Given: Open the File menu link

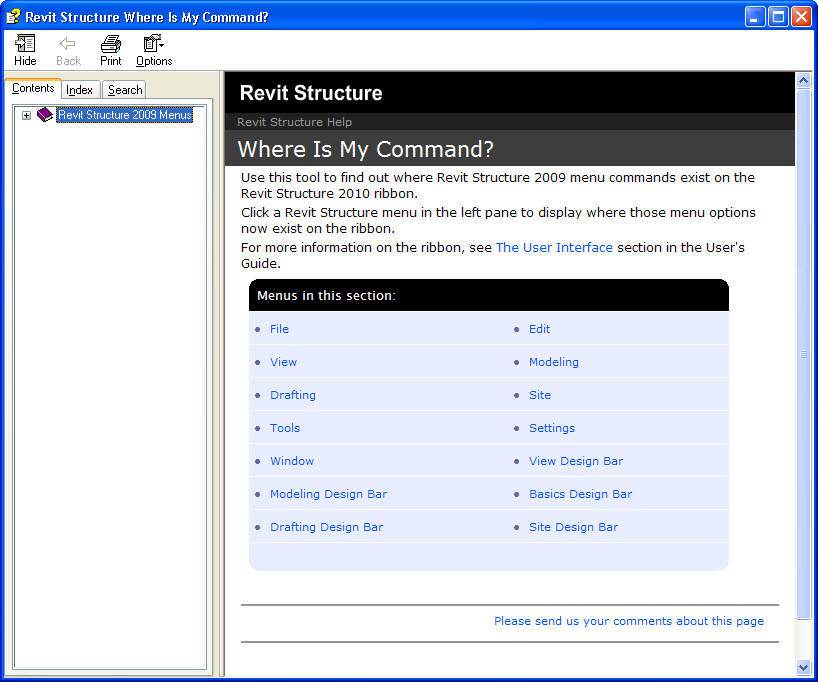Looking at the screenshot, I should pos(279,329).
